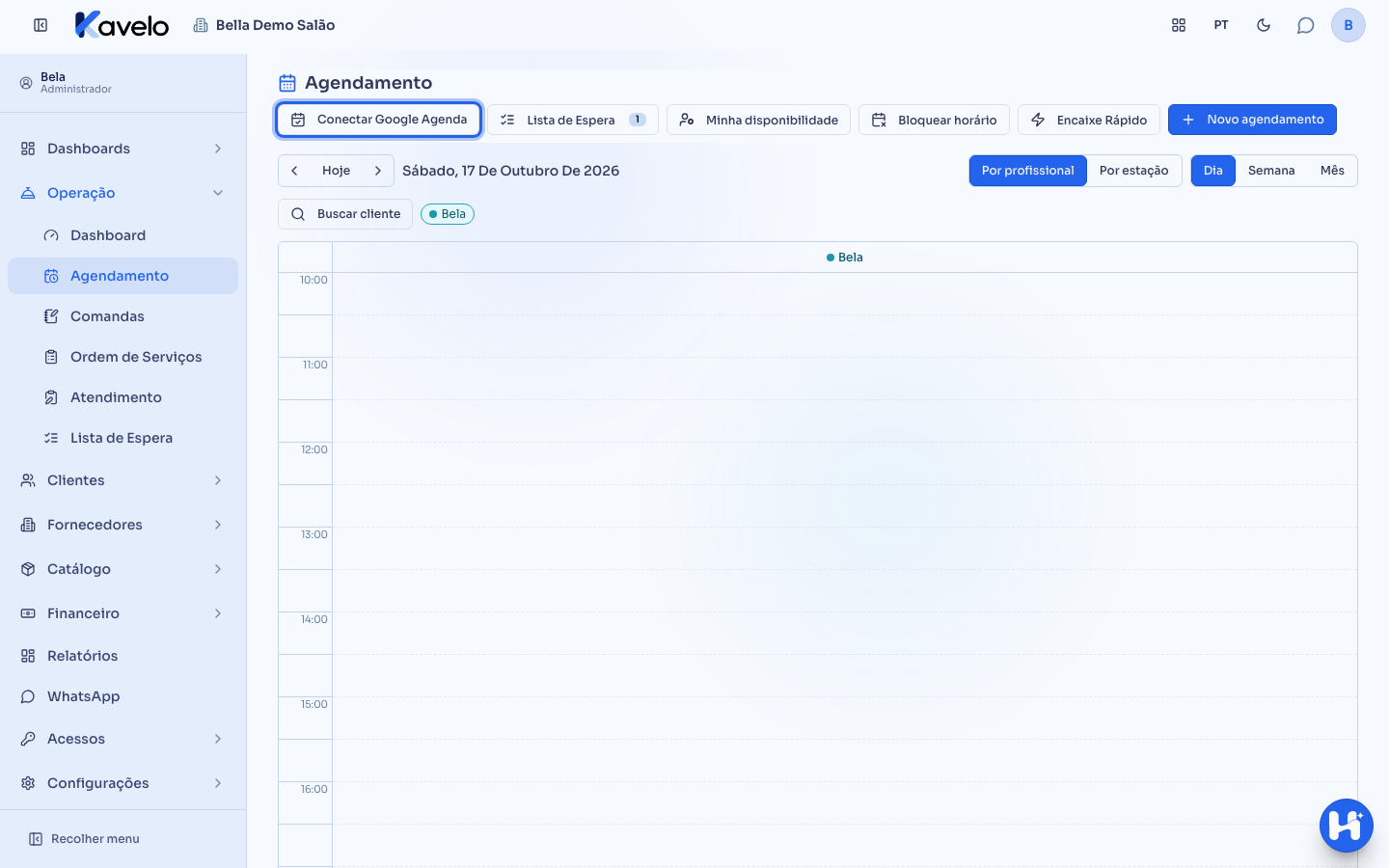
Task: Select Agendamento in the sidebar
Action: coord(123,276)
